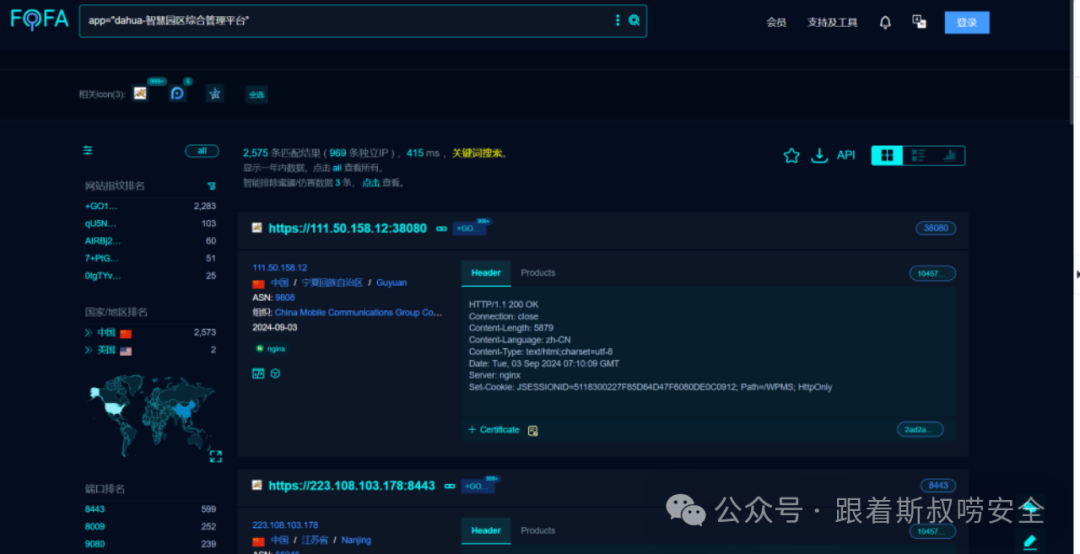1080x554 pixels.
Task: Open the search bar three-dot options
Action: click(617, 21)
